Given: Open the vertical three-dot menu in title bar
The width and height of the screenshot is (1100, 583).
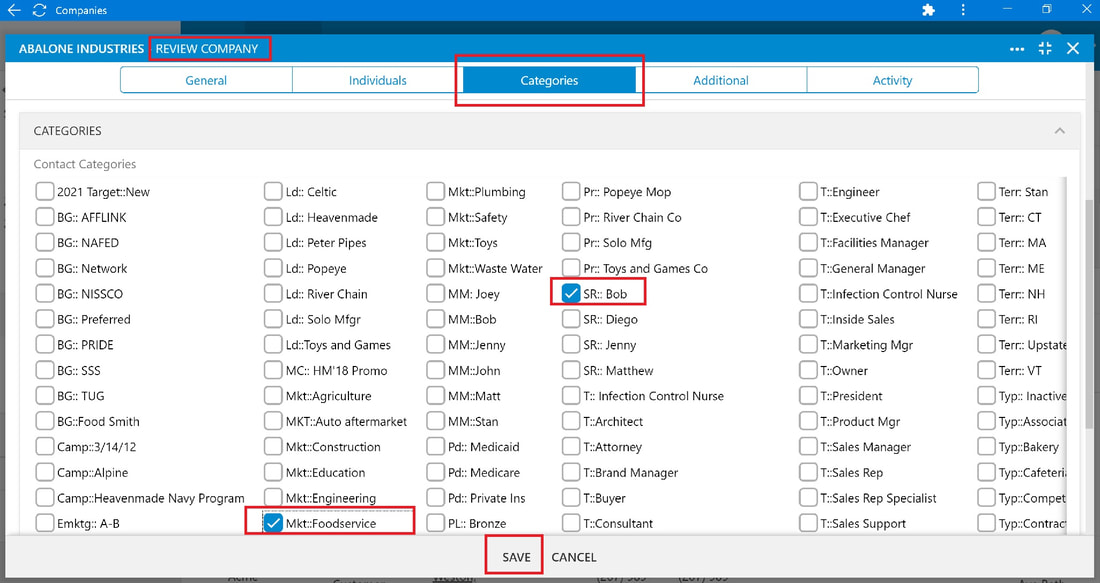Looking at the screenshot, I should pyautogui.click(x=962, y=10).
